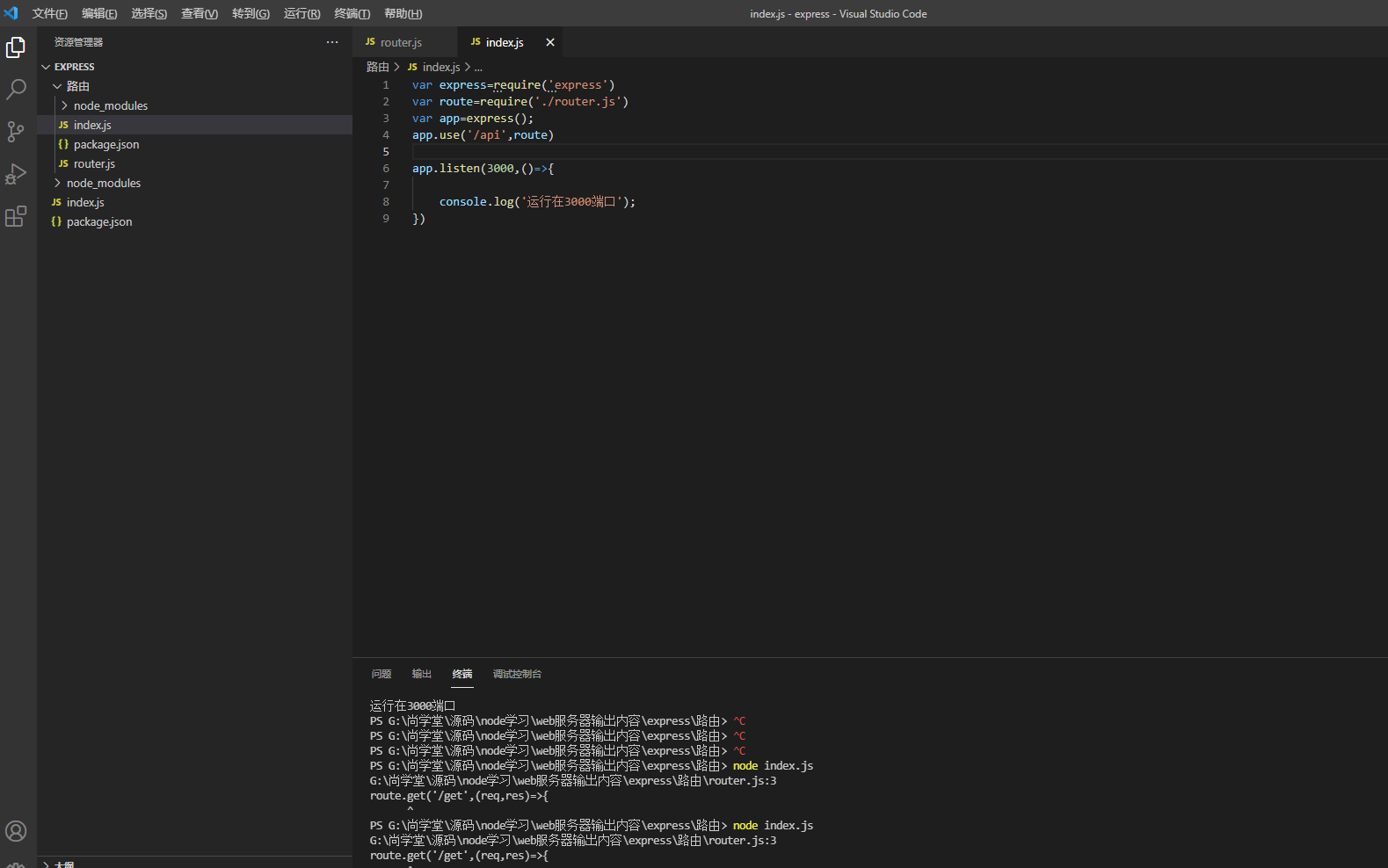This screenshot has width=1388, height=868.
Task: Switch to the 调试控制台 panel tab
Action: click(x=517, y=674)
